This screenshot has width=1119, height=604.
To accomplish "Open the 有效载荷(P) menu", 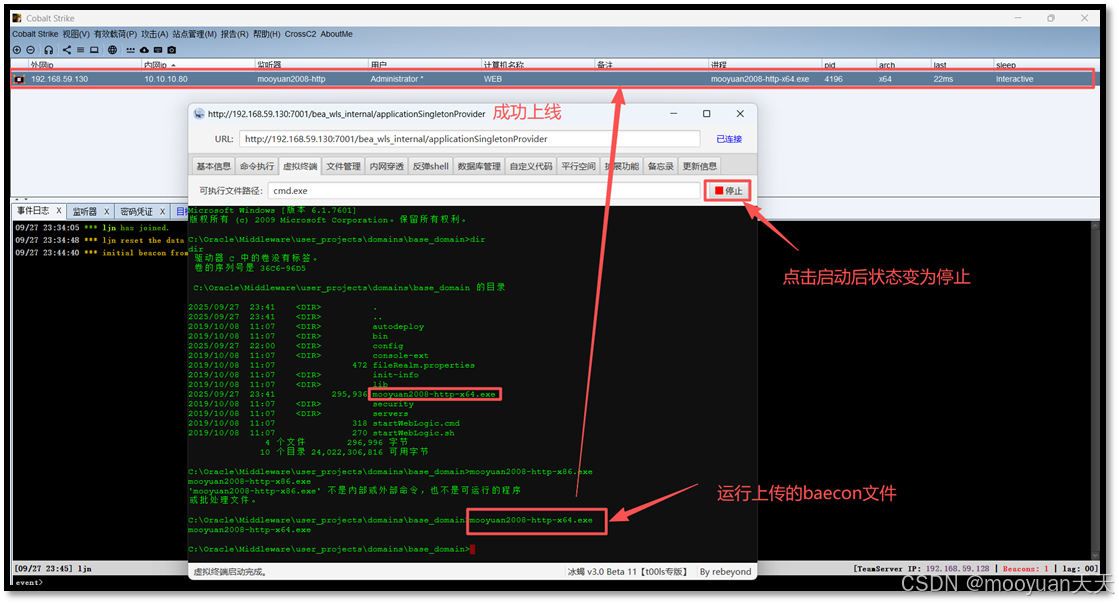I will click(x=115, y=34).
